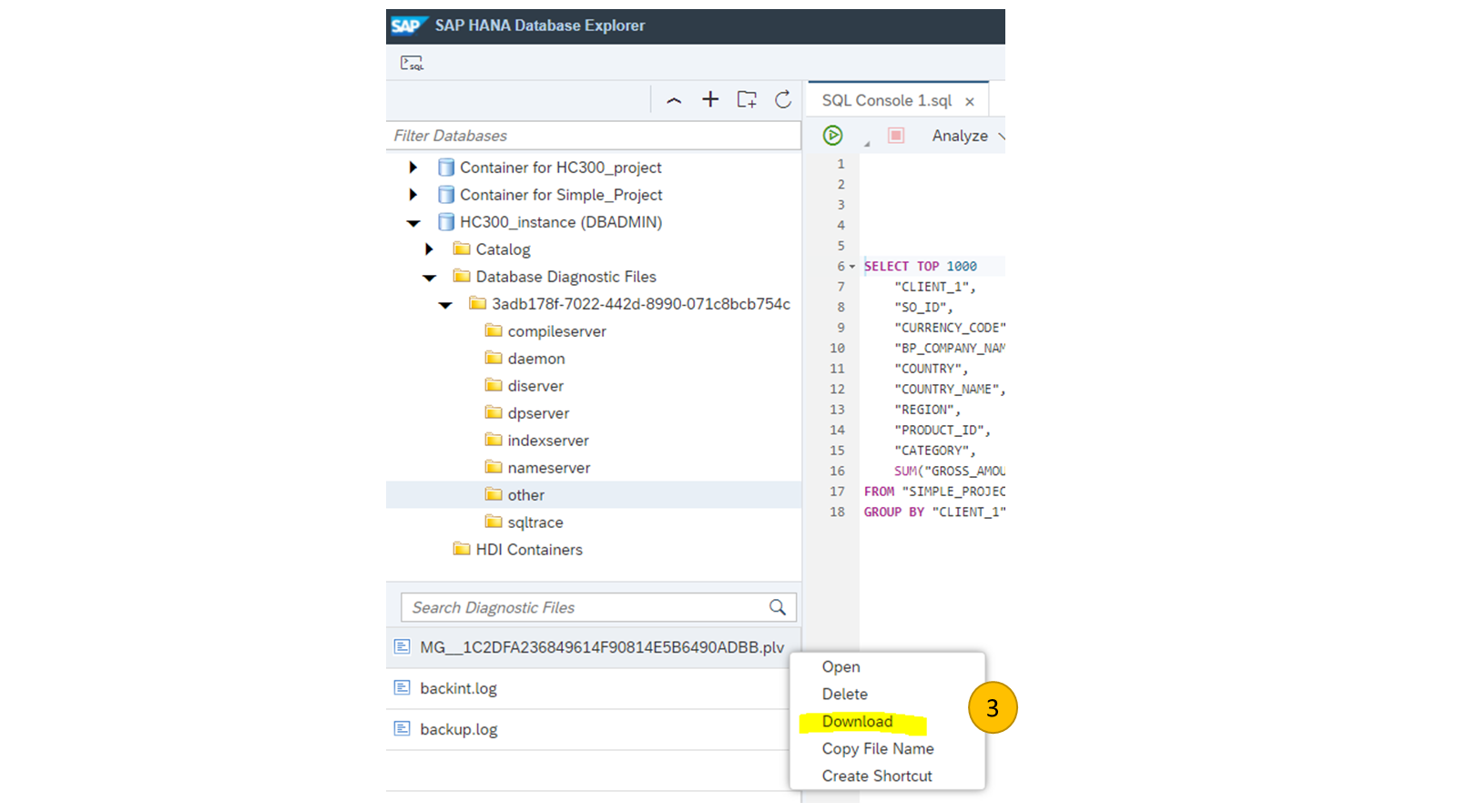Select the 3adb178f-7022-442d-8990 folder
This screenshot has height=812, width=1457.
tap(641, 304)
